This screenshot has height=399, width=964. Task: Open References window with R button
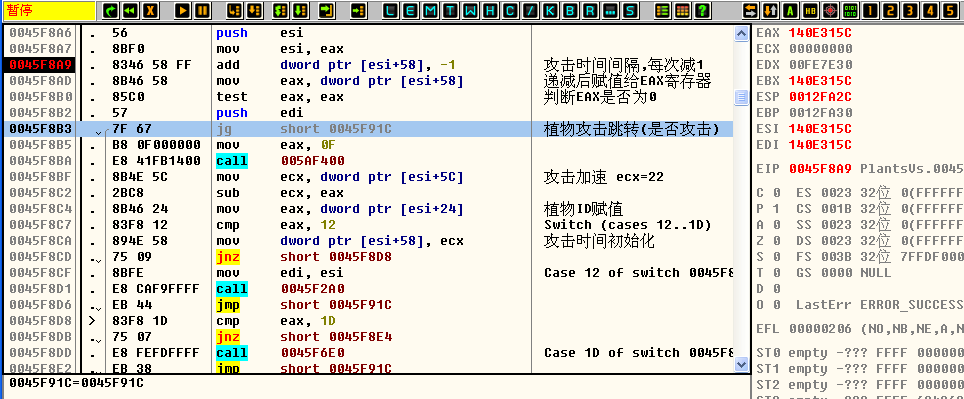(590, 10)
